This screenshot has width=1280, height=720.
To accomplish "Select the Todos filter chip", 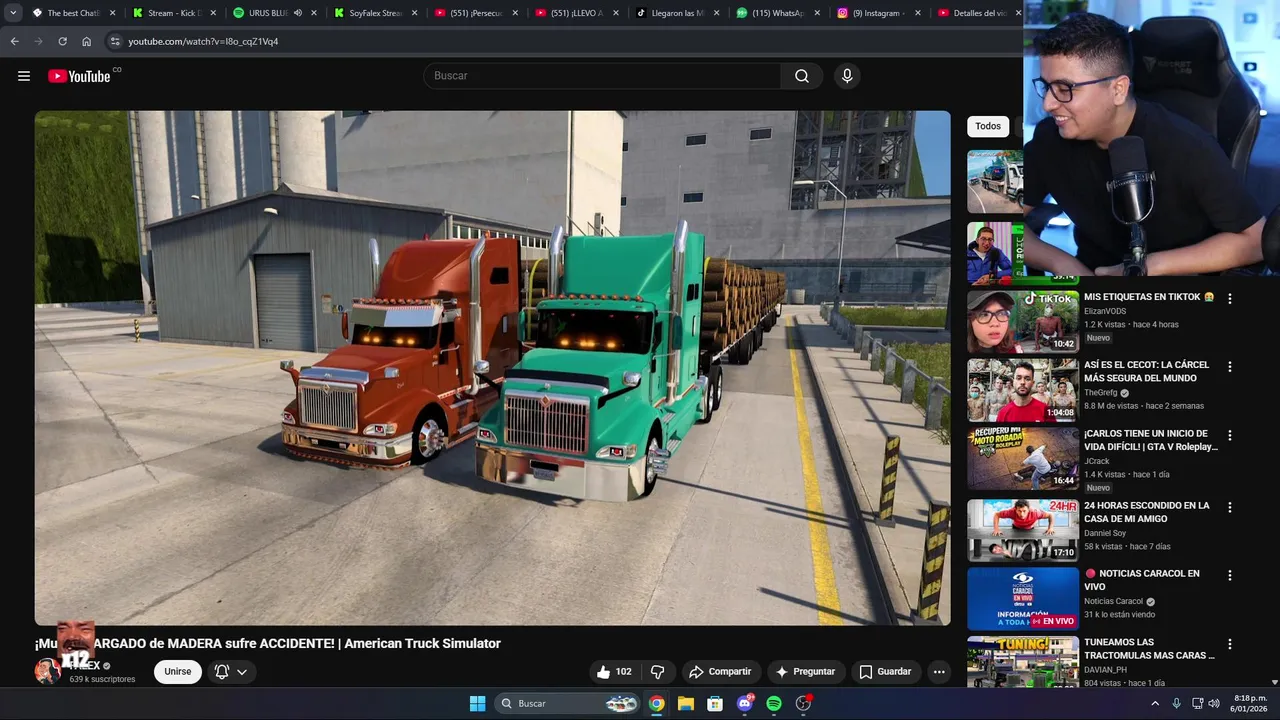I will tap(988, 126).
